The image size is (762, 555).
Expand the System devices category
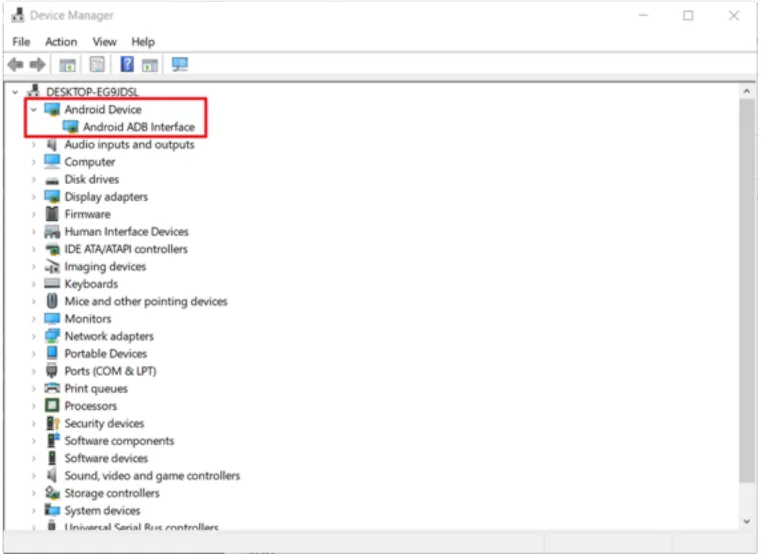34,511
